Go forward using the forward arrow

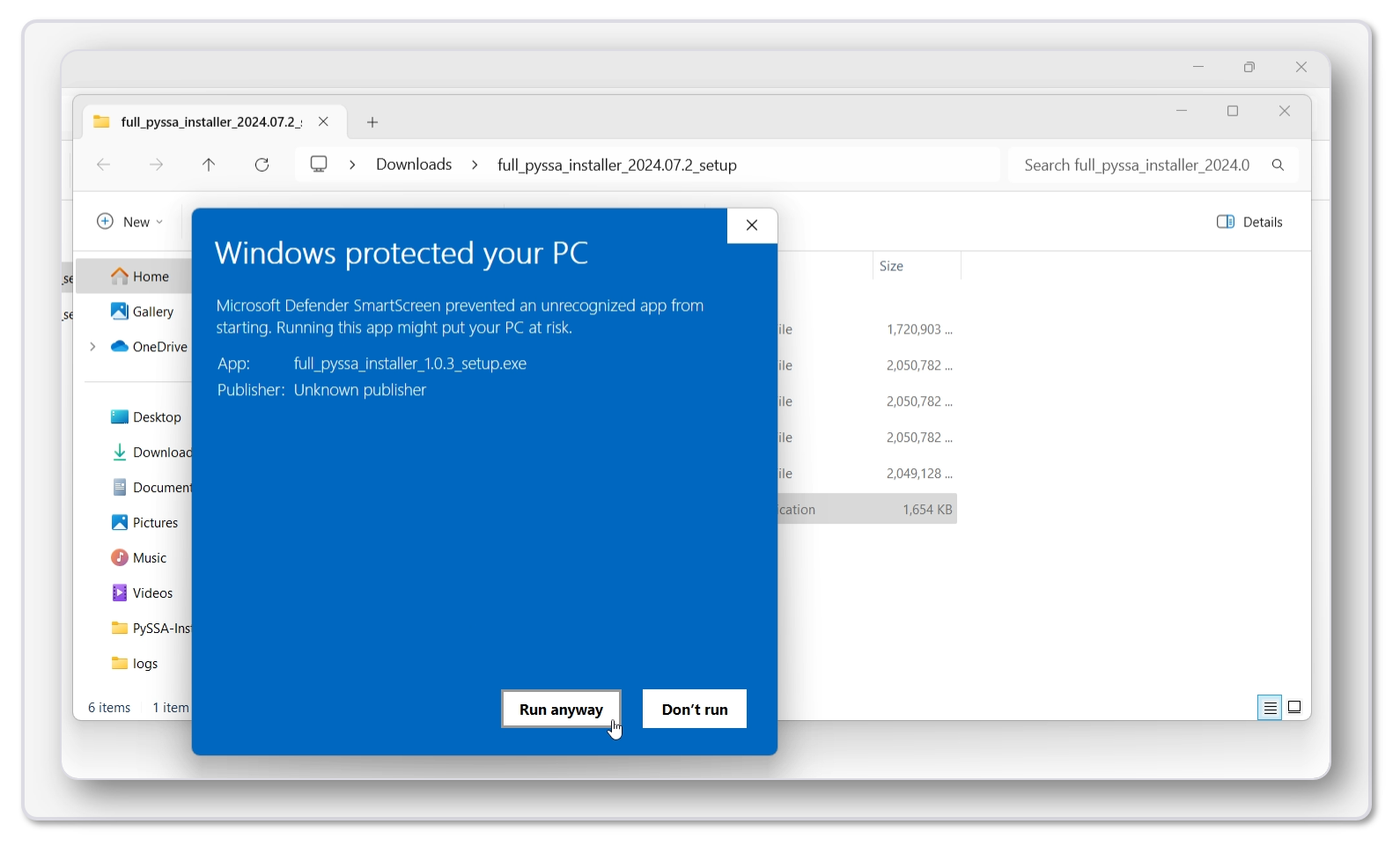click(156, 165)
